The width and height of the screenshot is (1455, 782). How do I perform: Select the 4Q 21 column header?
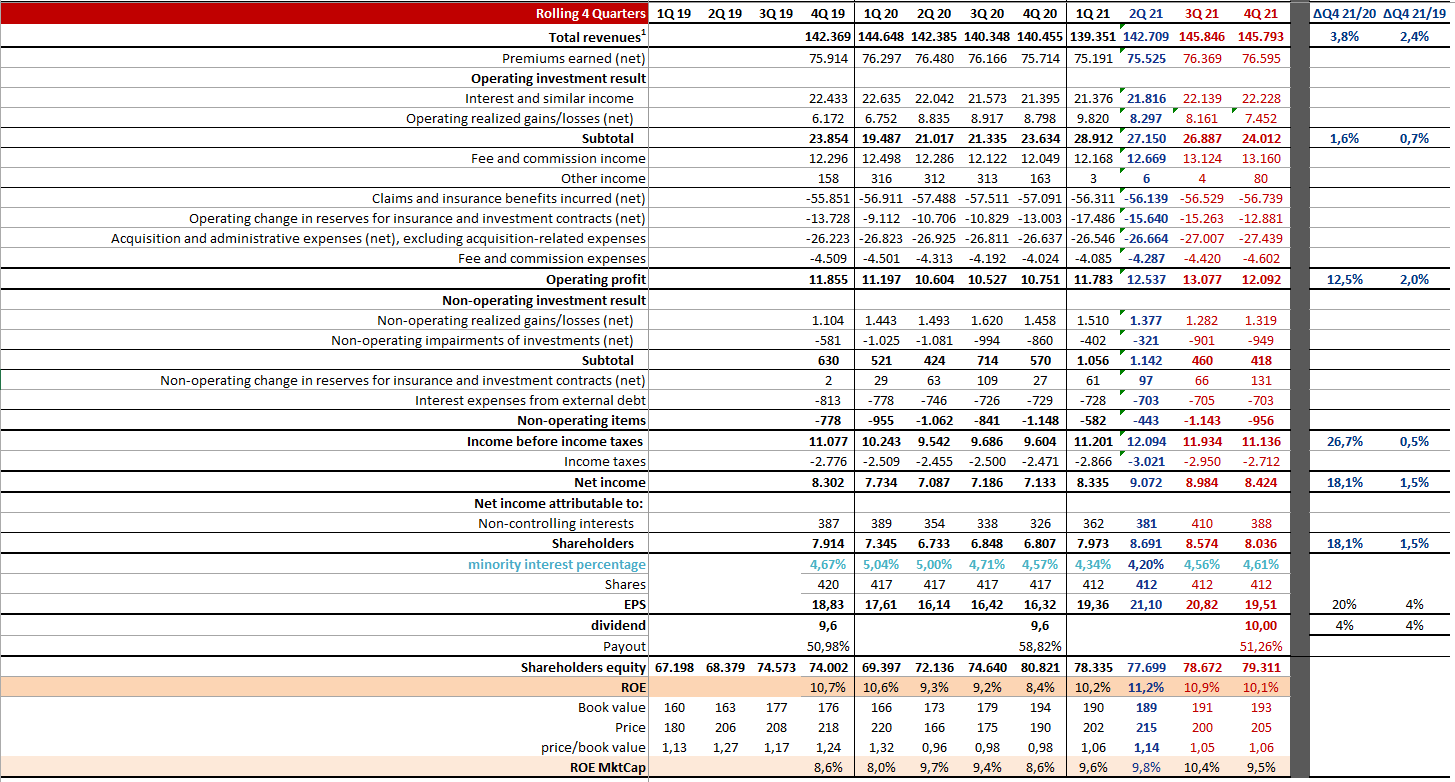coord(1260,14)
